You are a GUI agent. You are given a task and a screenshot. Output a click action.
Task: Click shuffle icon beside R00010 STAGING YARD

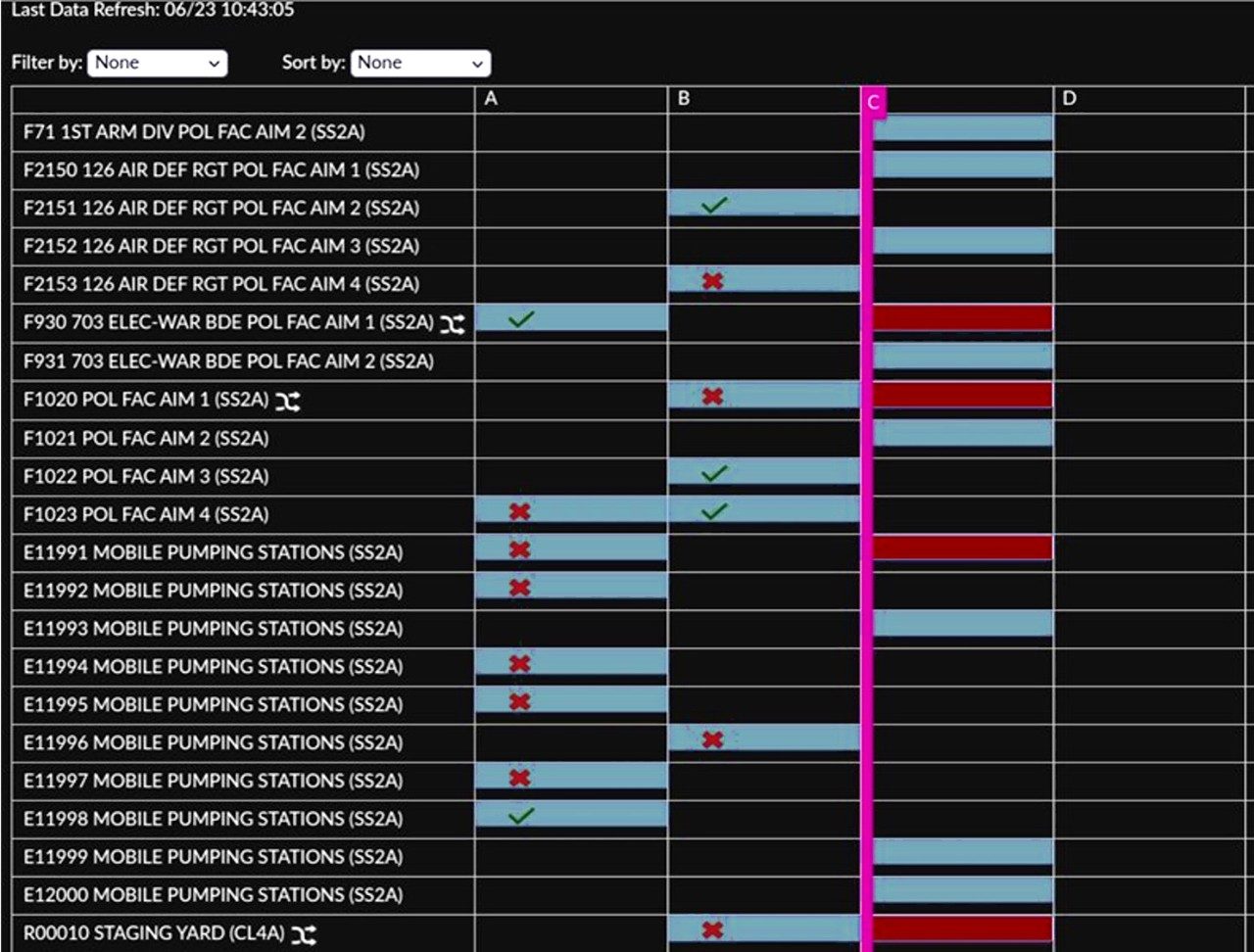[304, 934]
